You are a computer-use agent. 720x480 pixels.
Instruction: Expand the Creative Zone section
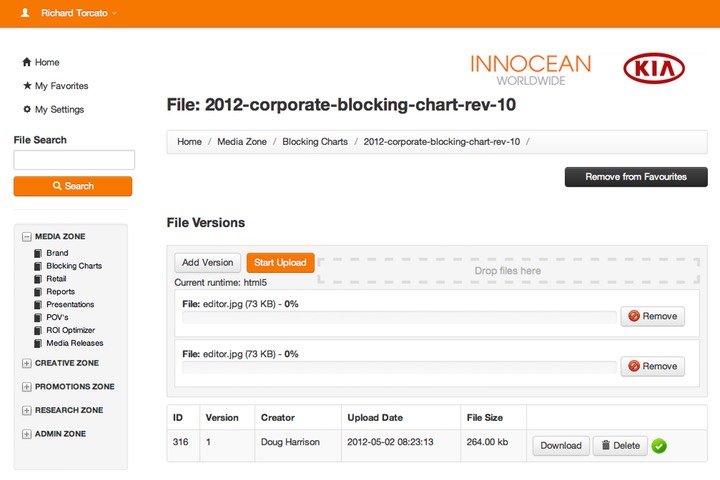pyautogui.click(x=27, y=363)
